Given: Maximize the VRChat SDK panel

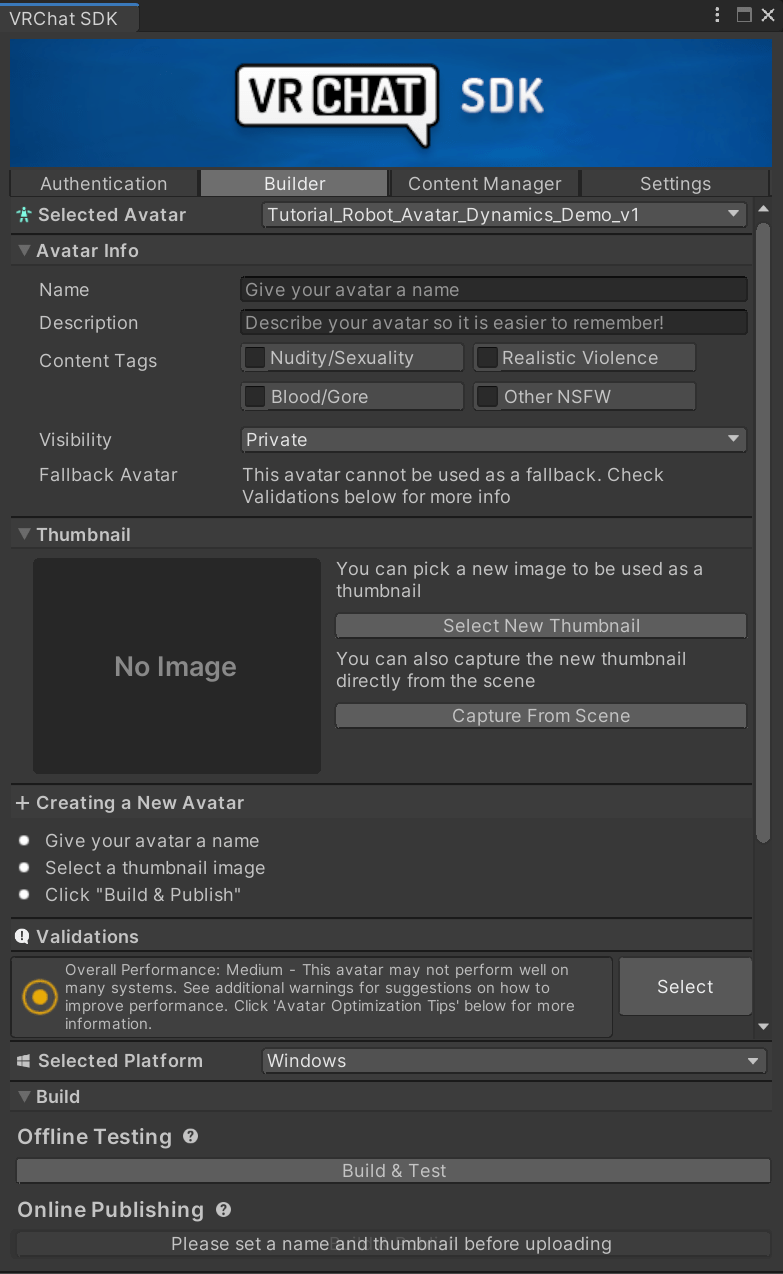Looking at the screenshot, I should point(743,15).
